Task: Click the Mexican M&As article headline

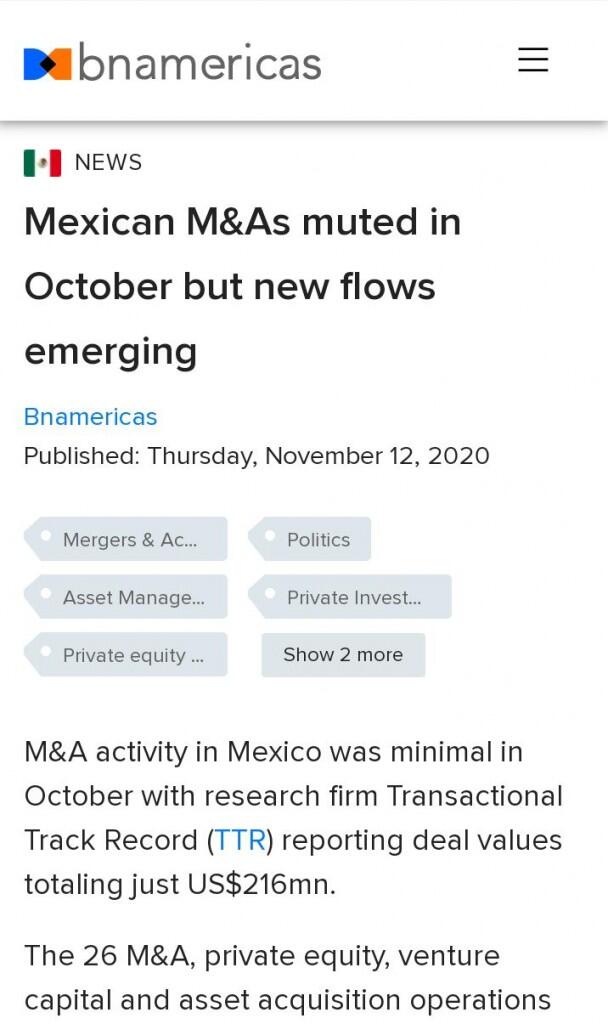Action: (x=242, y=286)
